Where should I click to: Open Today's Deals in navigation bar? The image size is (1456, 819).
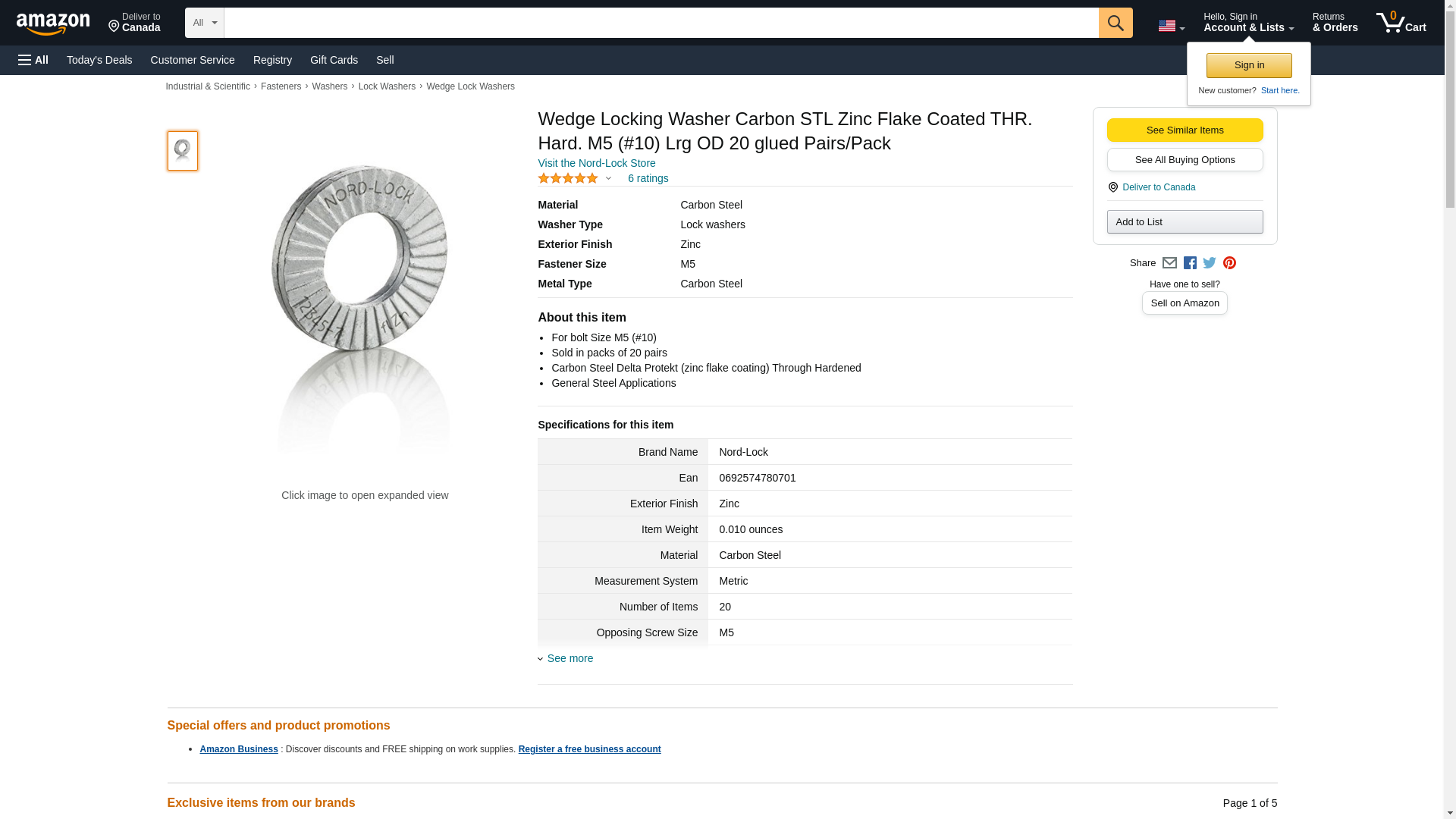coord(99,60)
